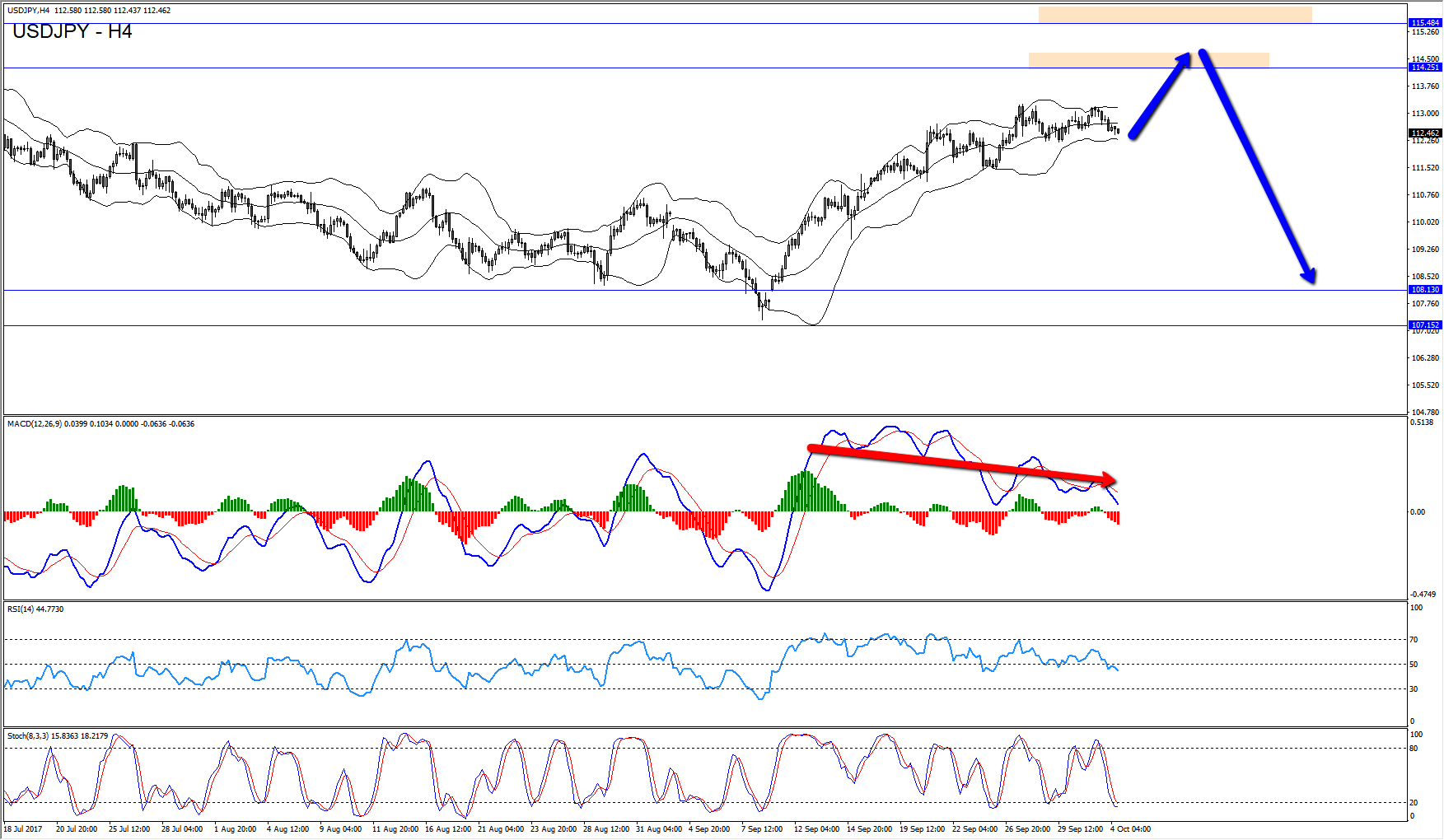This screenshot has height=840, width=1444.
Task: Click the MACD 0.00 scale label
Action: point(1418,512)
